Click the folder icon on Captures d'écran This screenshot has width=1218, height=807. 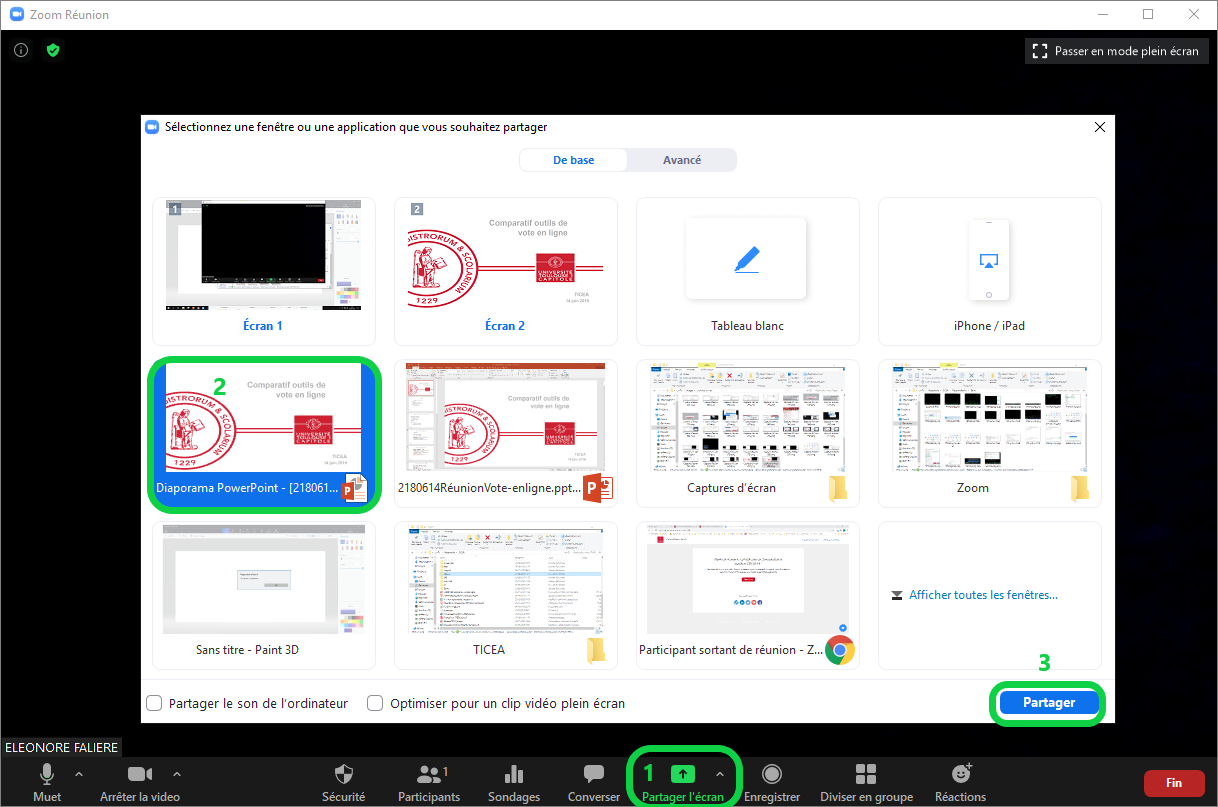click(838, 488)
